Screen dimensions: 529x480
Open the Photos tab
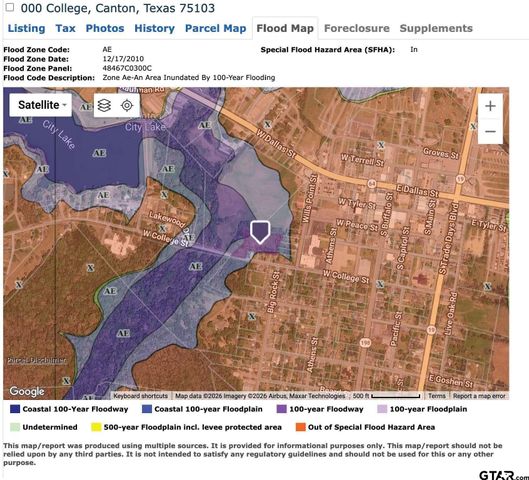click(105, 28)
